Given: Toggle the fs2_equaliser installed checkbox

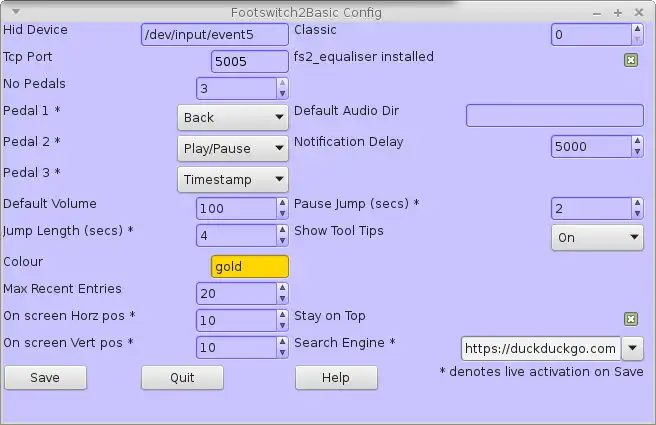Looking at the screenshot, I should pos(631,61).
